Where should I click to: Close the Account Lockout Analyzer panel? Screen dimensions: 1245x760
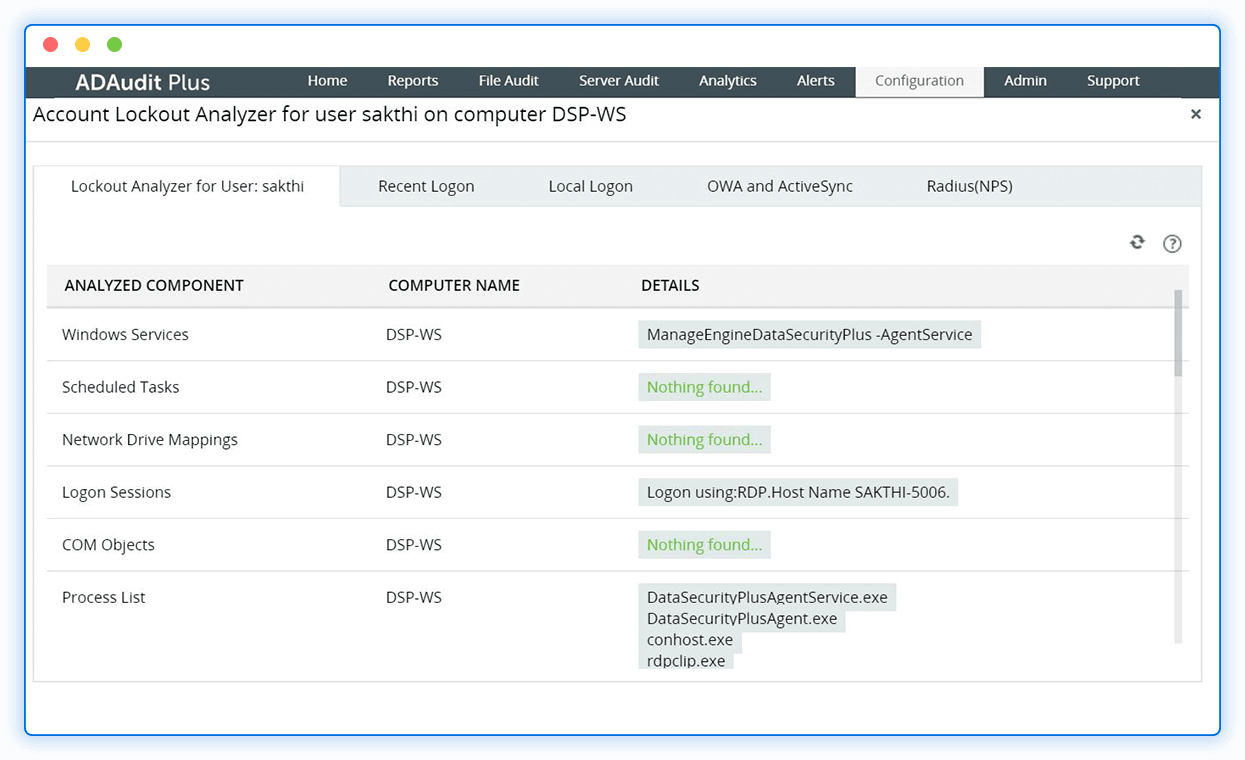1196,114
